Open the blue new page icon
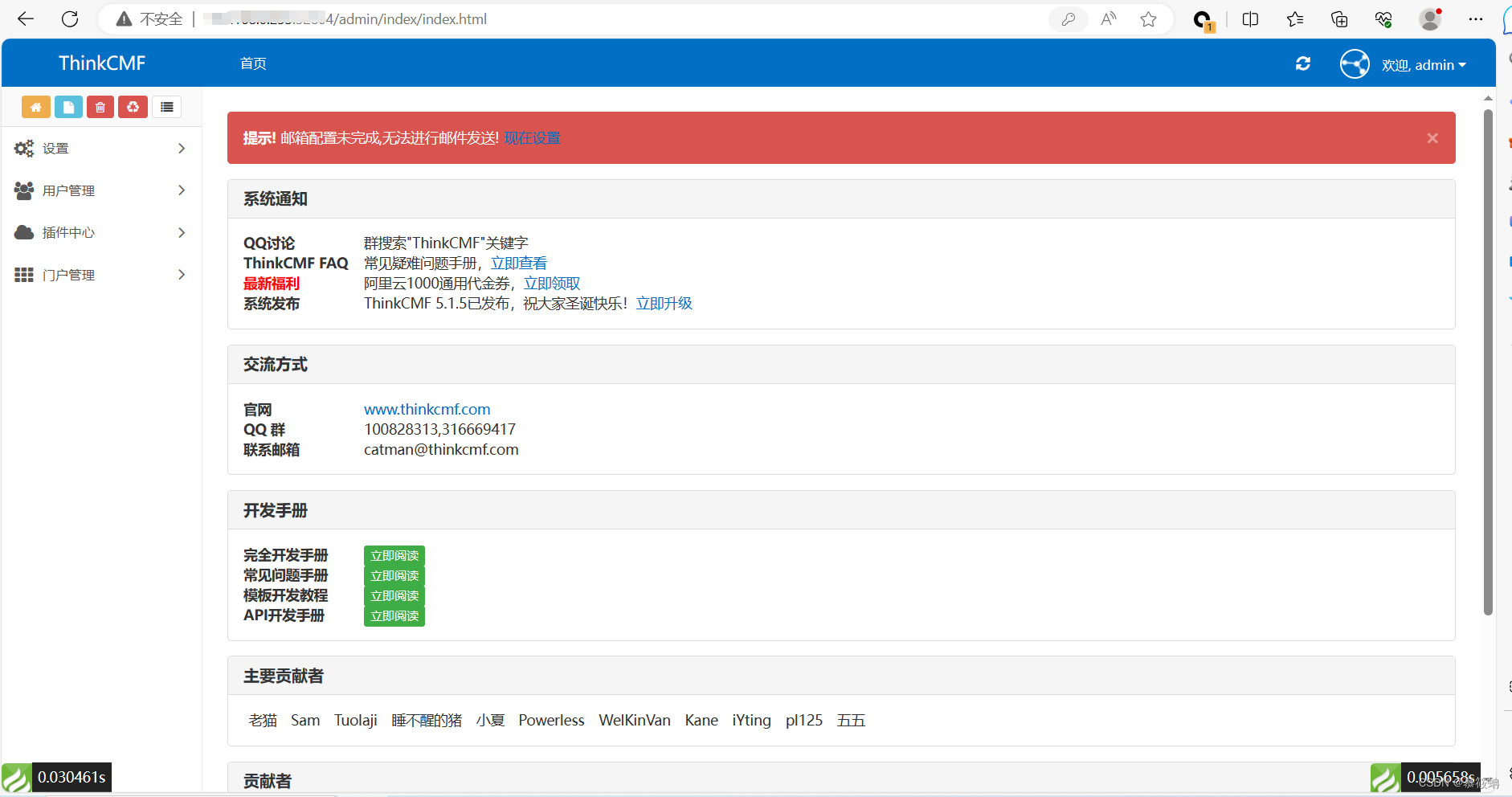 coord(68,106)
